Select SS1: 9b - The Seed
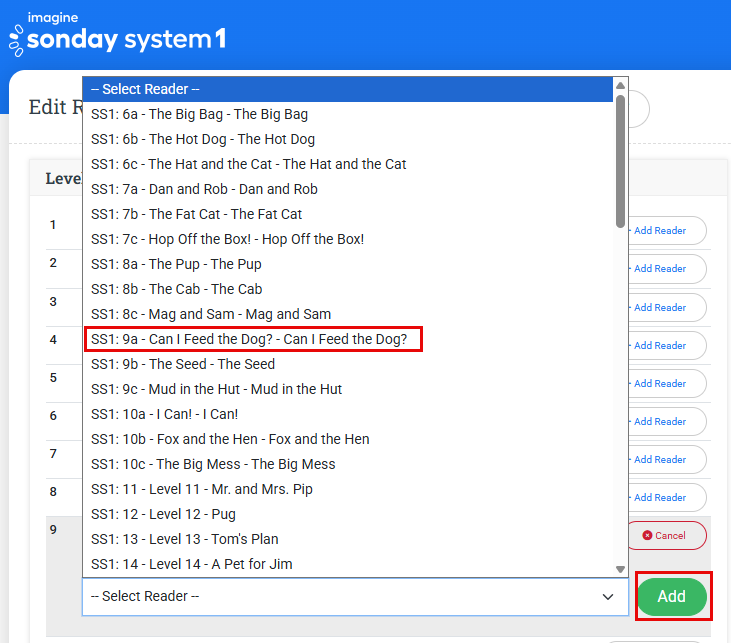The height and width of the screenshot is (643, 731). pyautogui.click(x=348, y=364)
